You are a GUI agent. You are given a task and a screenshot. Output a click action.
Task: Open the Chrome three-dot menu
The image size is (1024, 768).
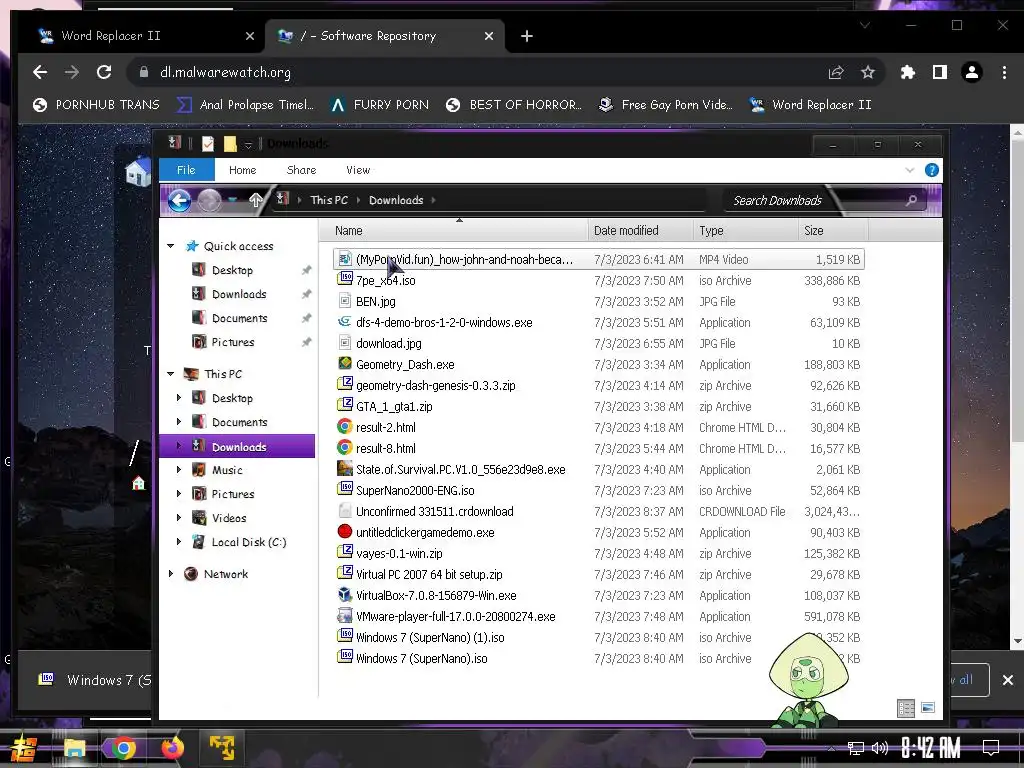pyautogui.click(x=1004, y=72)
